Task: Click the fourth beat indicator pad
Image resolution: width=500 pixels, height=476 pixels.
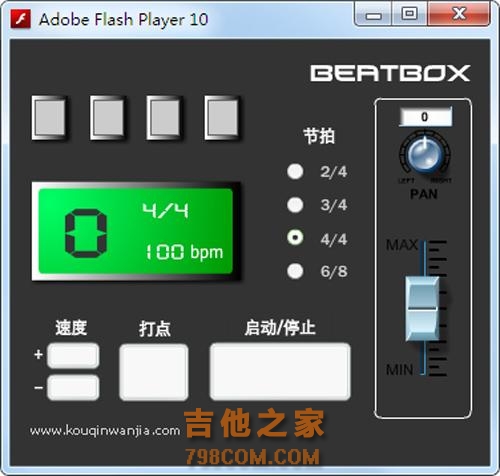Action: [x=222, y=118]
